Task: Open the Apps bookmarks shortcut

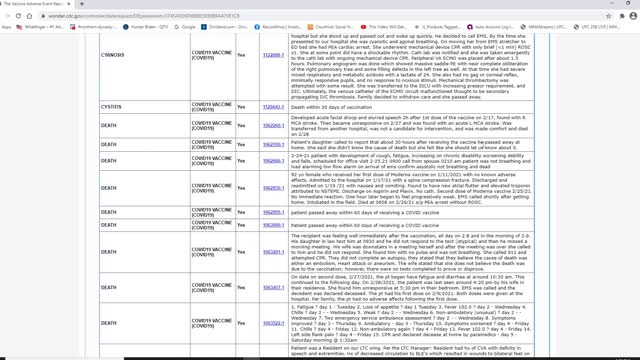Action: 6,27
